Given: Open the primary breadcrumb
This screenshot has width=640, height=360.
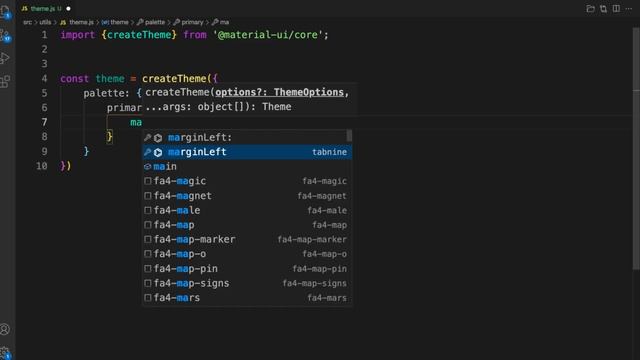Looking at the screenshot, I should (x=188, y=22).
